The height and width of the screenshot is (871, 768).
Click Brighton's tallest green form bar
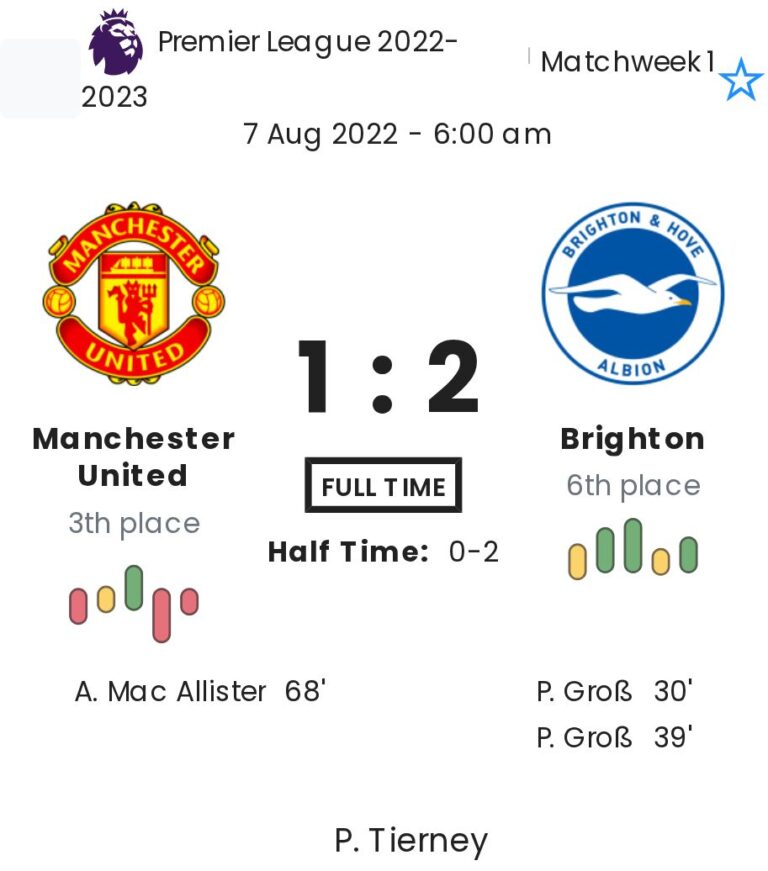[x=632, y=546]
